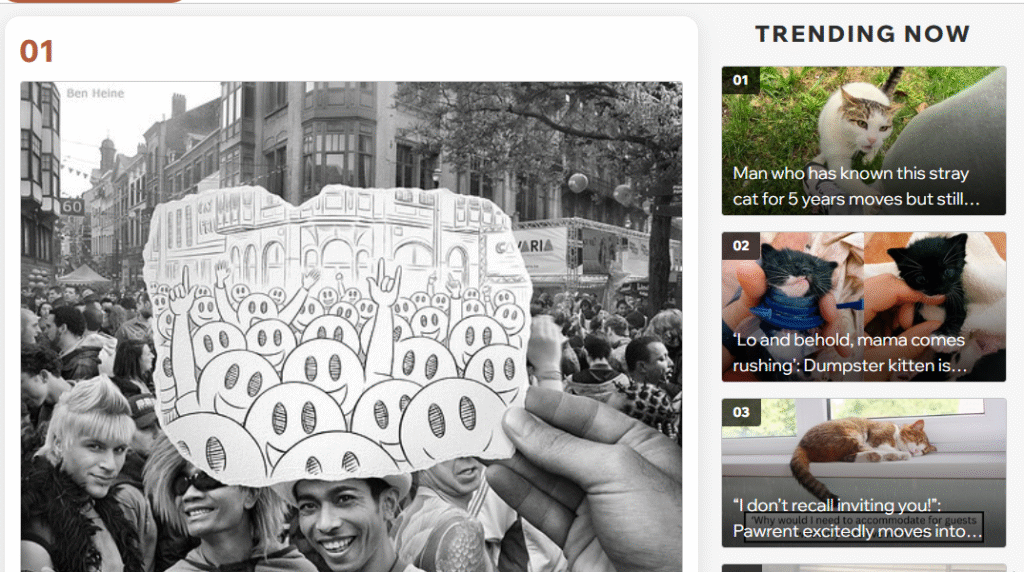Click the orange button at top left
The height and width of the screenshot is (572, 1024).
pyautogui.click(x=95, y=1)
